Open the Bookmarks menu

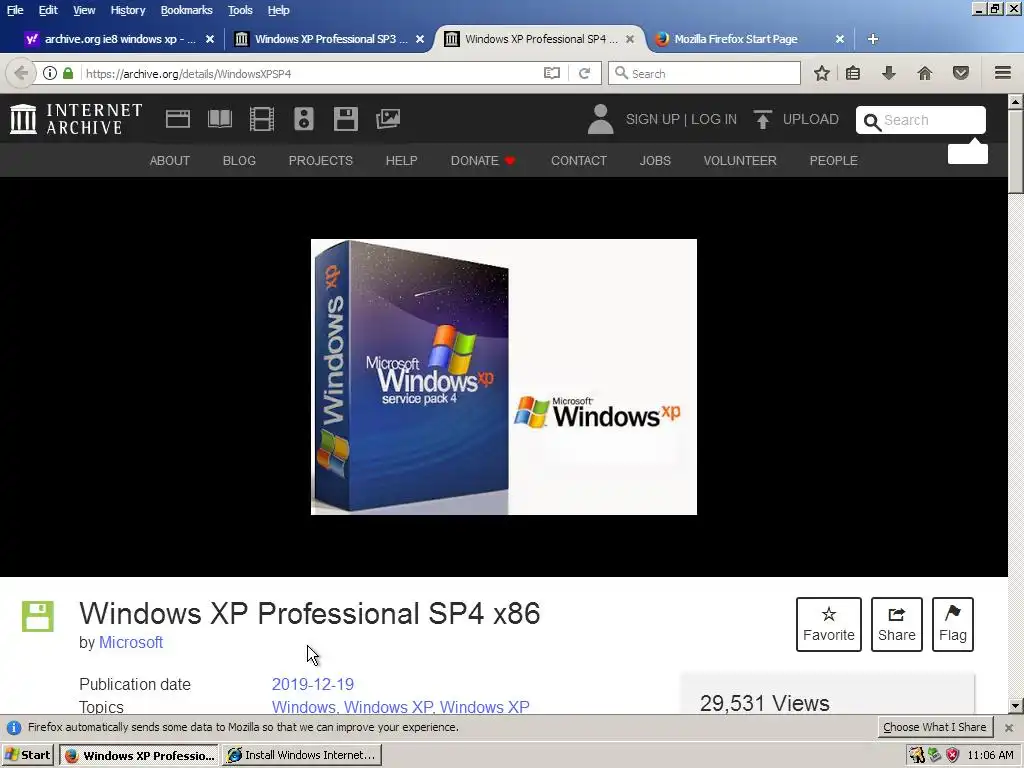pos(187,10)
